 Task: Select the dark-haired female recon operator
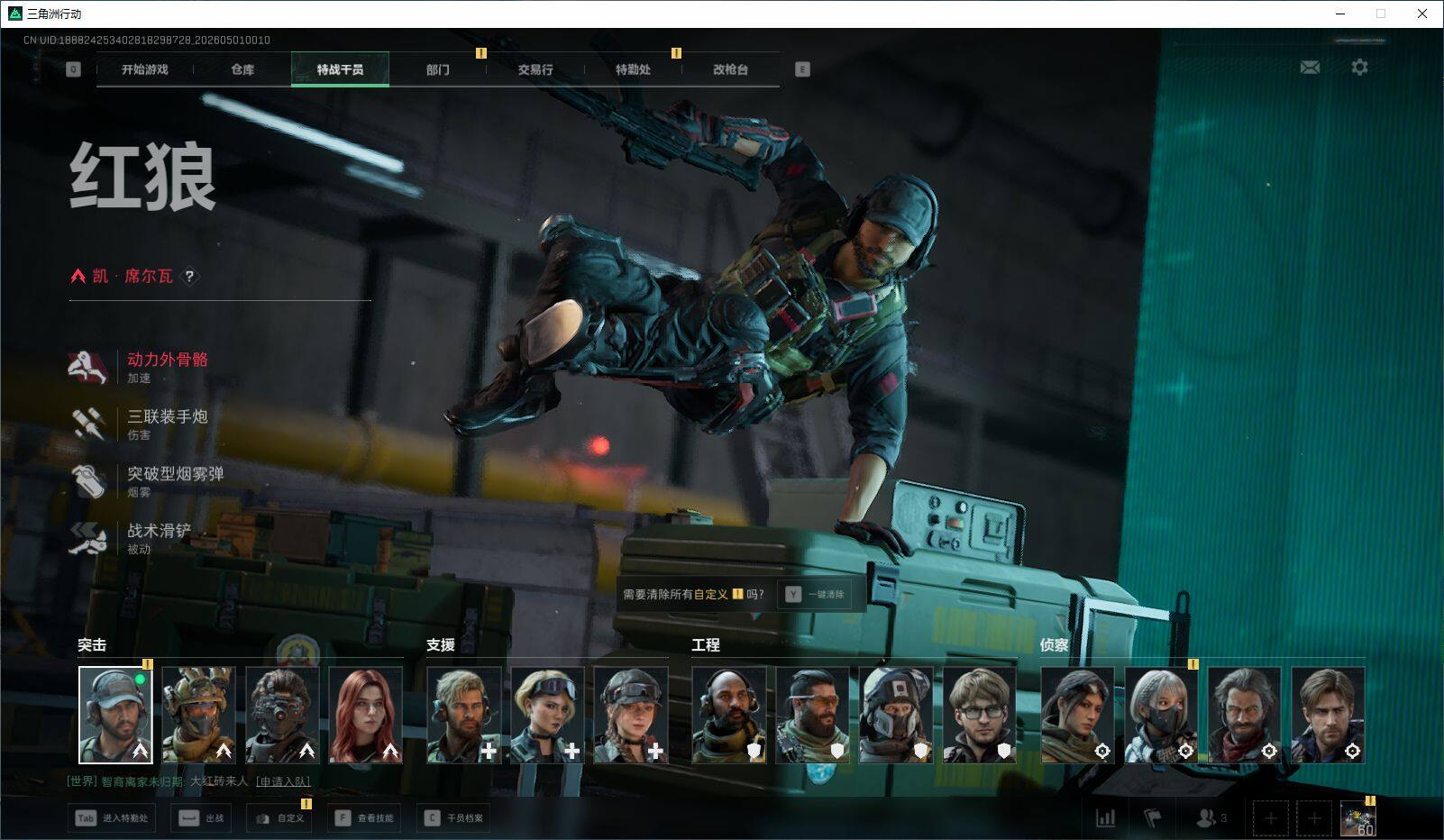click(x=1077, y=715)
